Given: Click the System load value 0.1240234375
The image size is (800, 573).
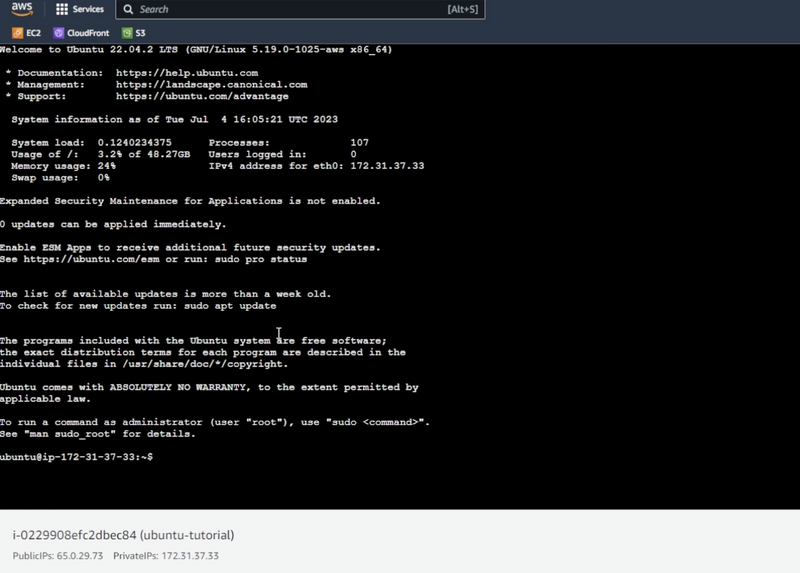Looking at the screenshot, I should point(135,143).
